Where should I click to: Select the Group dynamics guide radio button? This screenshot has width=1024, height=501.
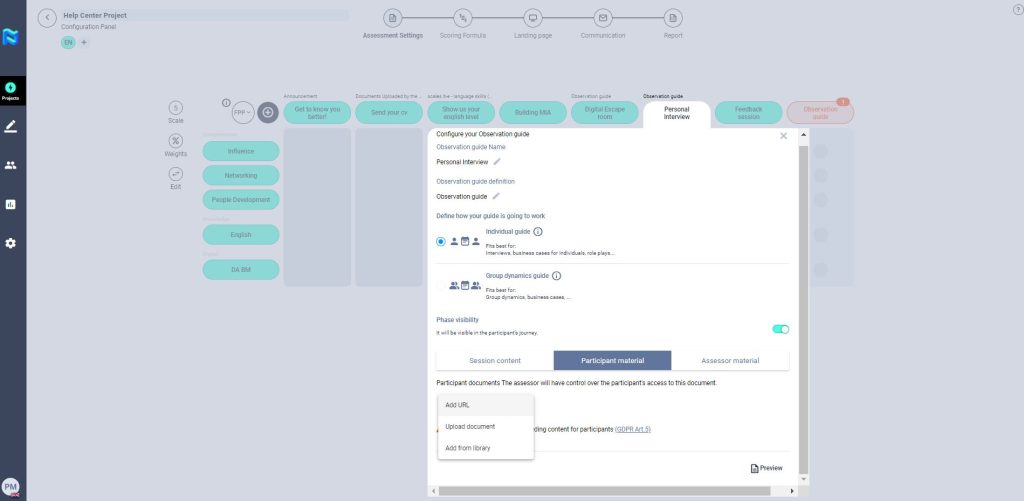pos(441,286)
